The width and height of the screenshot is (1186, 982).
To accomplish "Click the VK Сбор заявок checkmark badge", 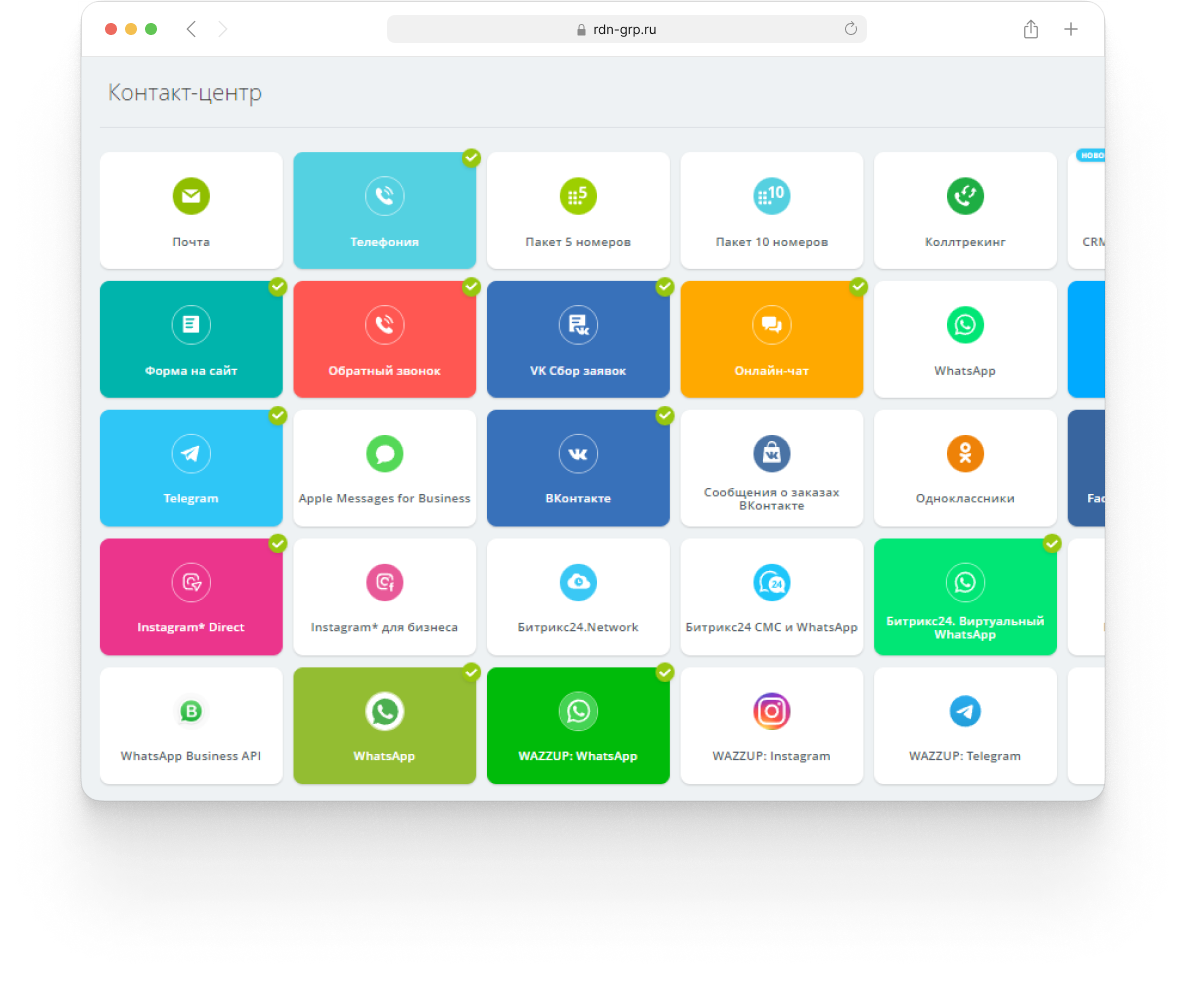I will coord(665,286).
